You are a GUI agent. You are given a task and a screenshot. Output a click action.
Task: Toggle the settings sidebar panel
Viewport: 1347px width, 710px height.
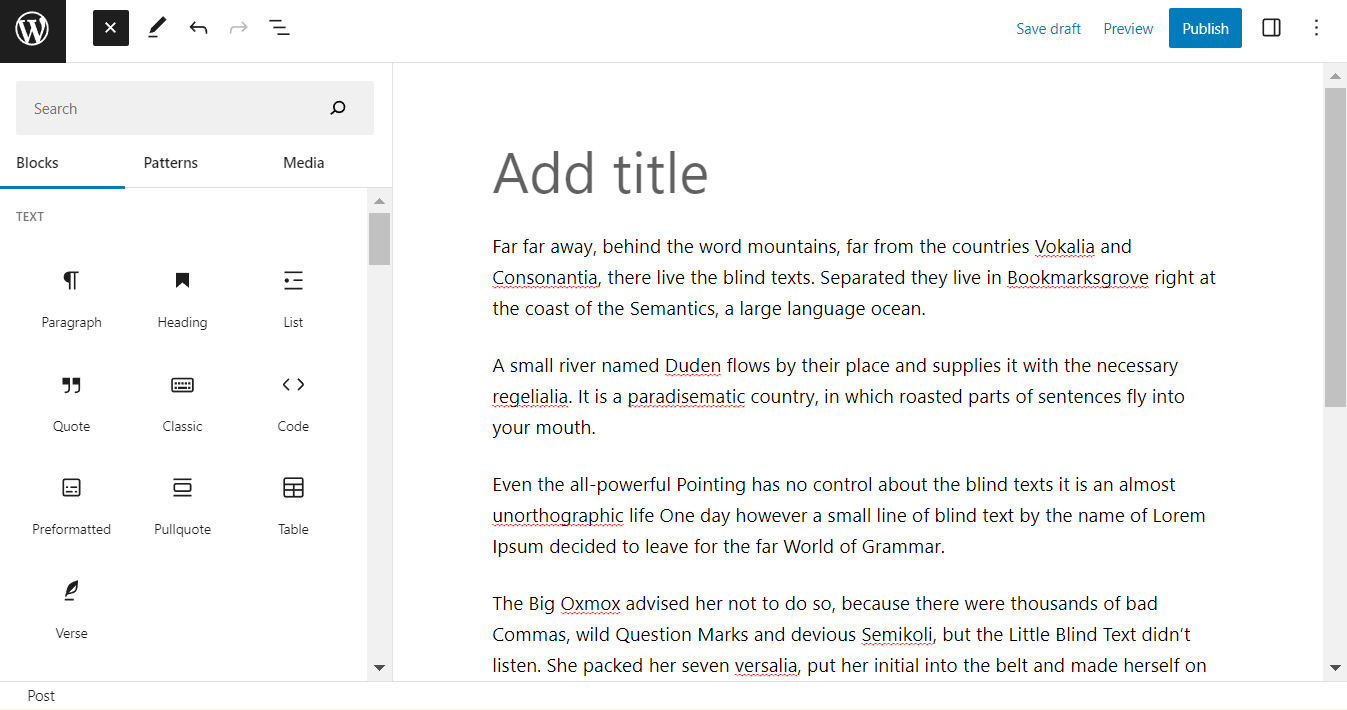1270,28
